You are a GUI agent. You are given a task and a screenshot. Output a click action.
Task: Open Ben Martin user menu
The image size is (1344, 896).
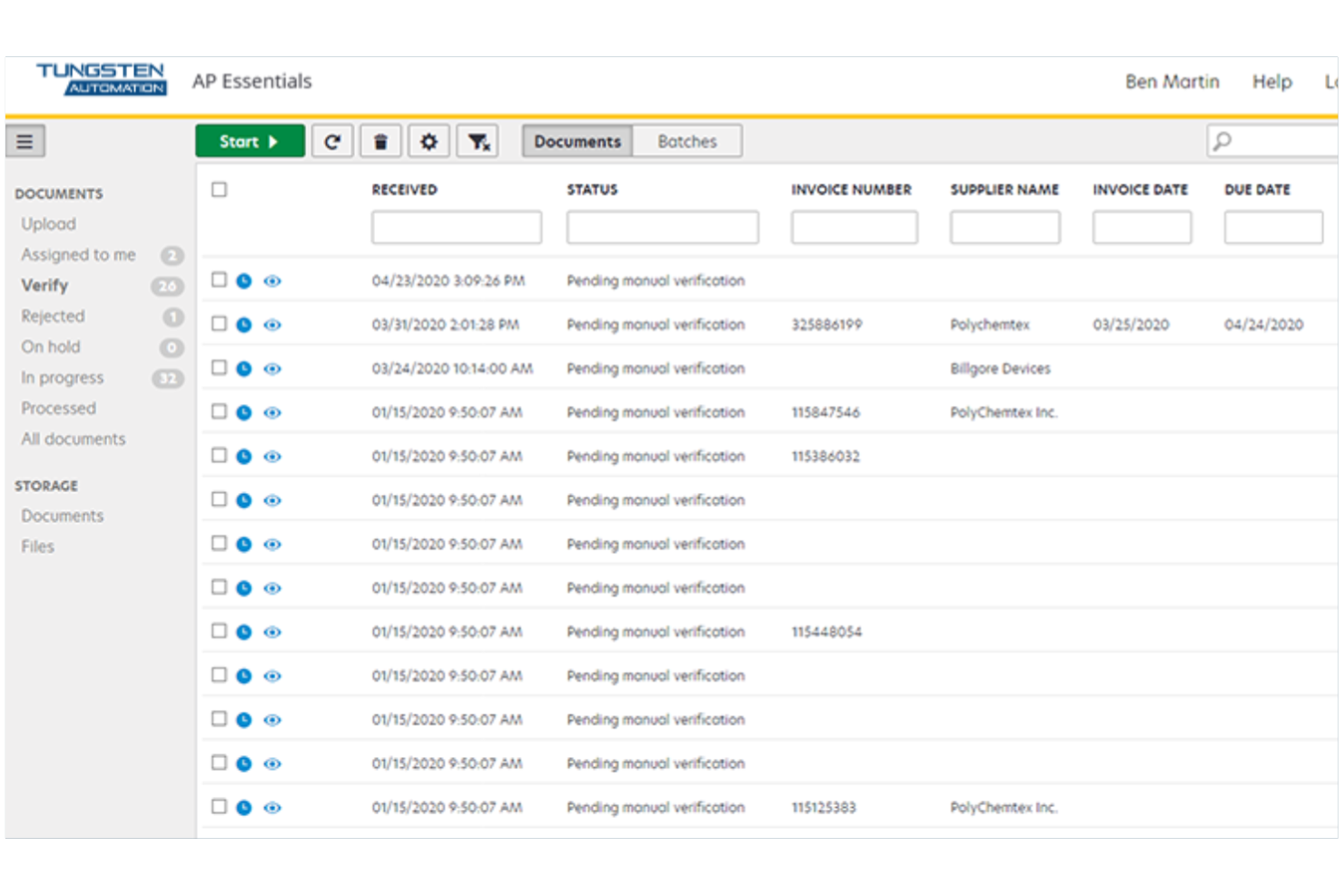click(1172, 82)
